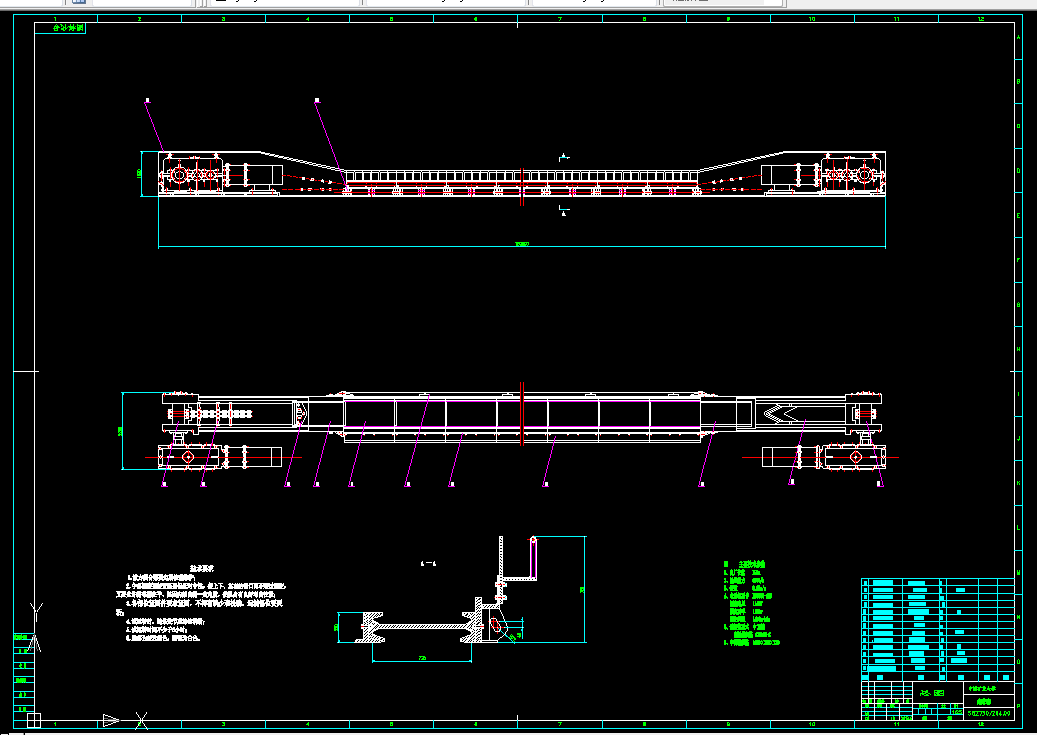
Task: Select the white technical requirements text block
Action: [200, 603]
